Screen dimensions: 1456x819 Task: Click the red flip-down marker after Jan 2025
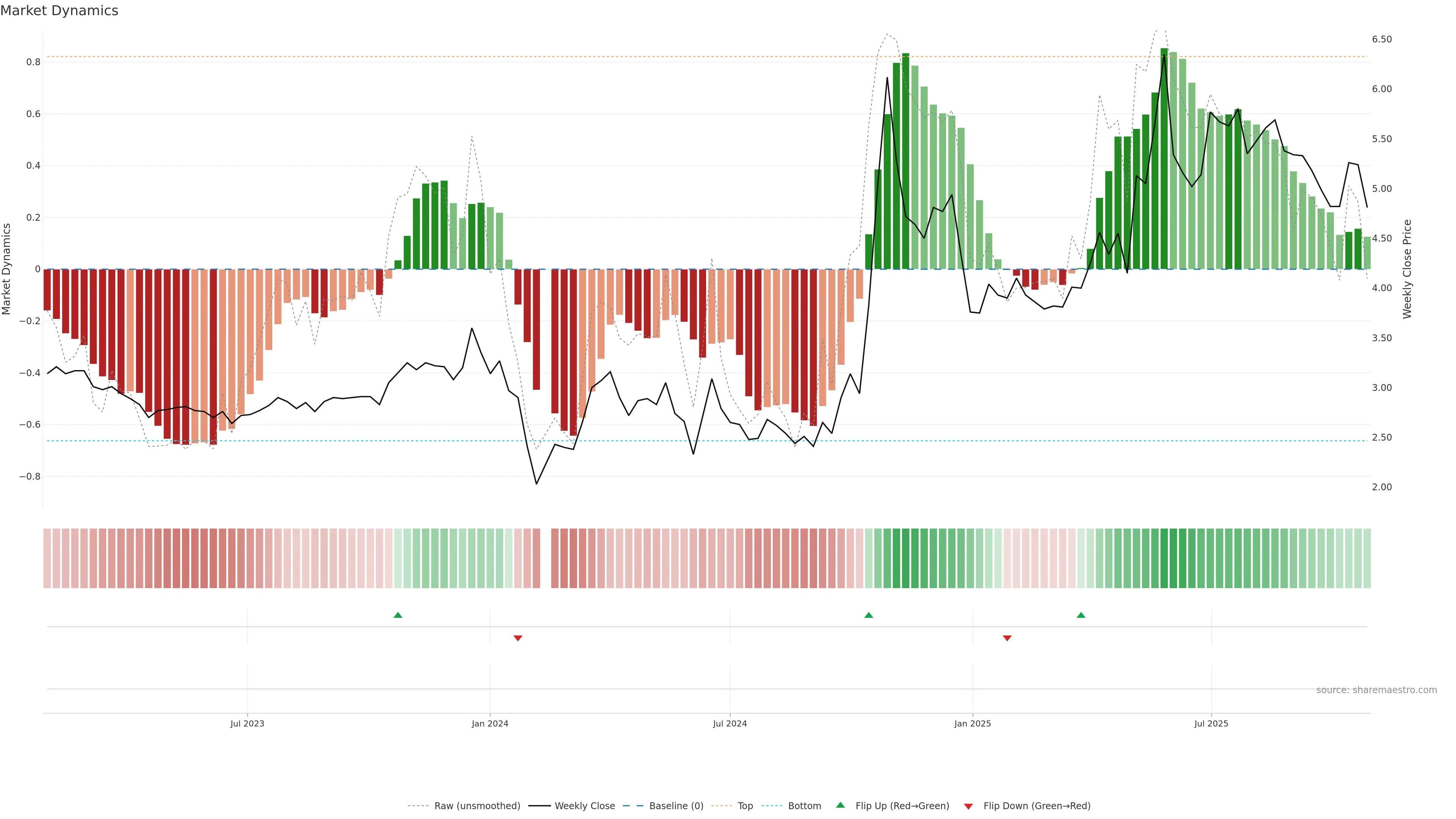(x=1007, y=638)
